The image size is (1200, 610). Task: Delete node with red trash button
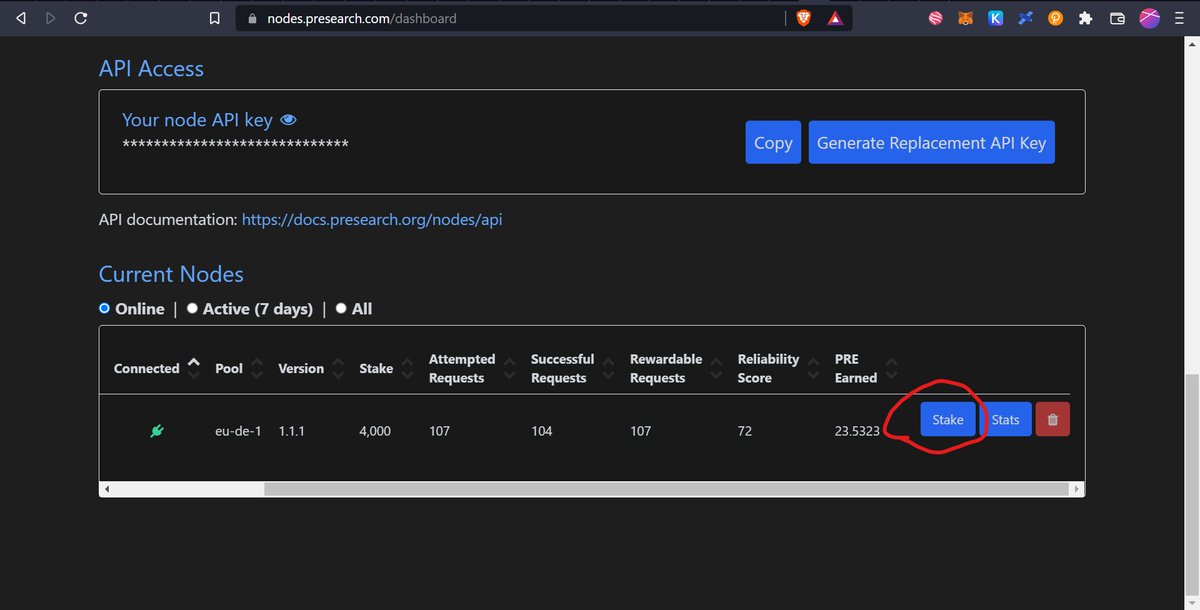1052,419
